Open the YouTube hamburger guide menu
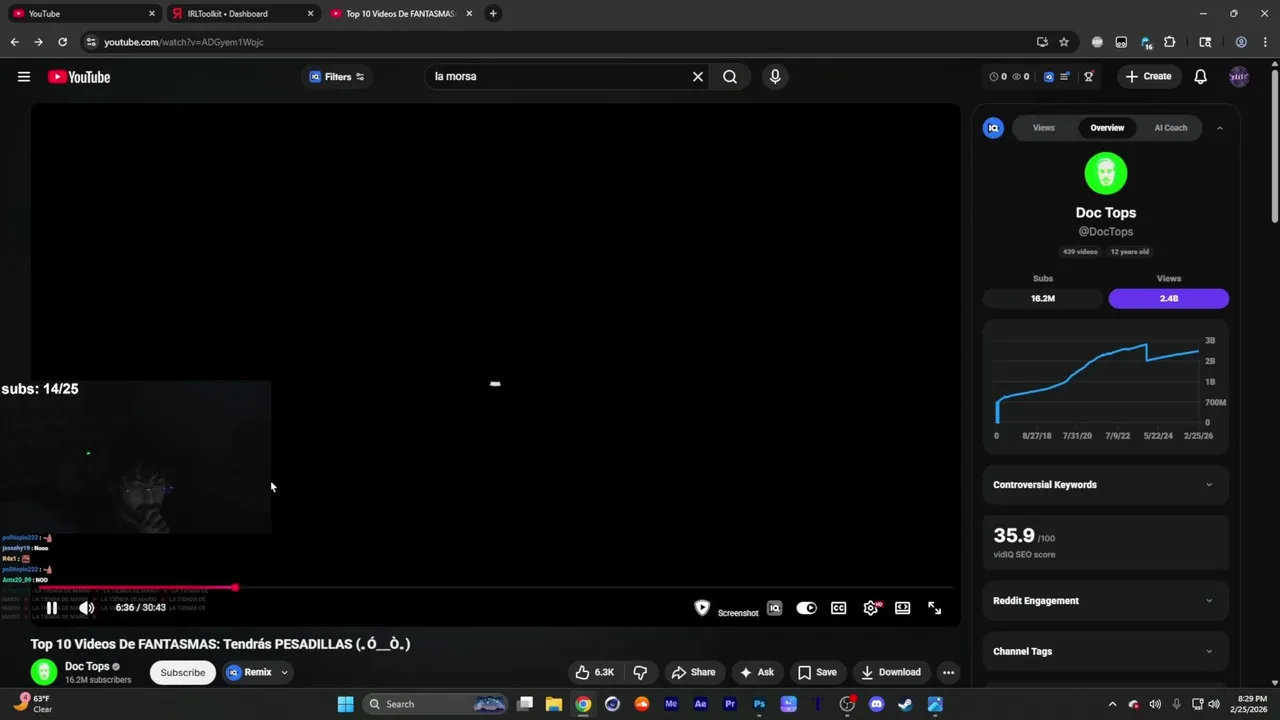1280x720 pixels. coord(24,77)
